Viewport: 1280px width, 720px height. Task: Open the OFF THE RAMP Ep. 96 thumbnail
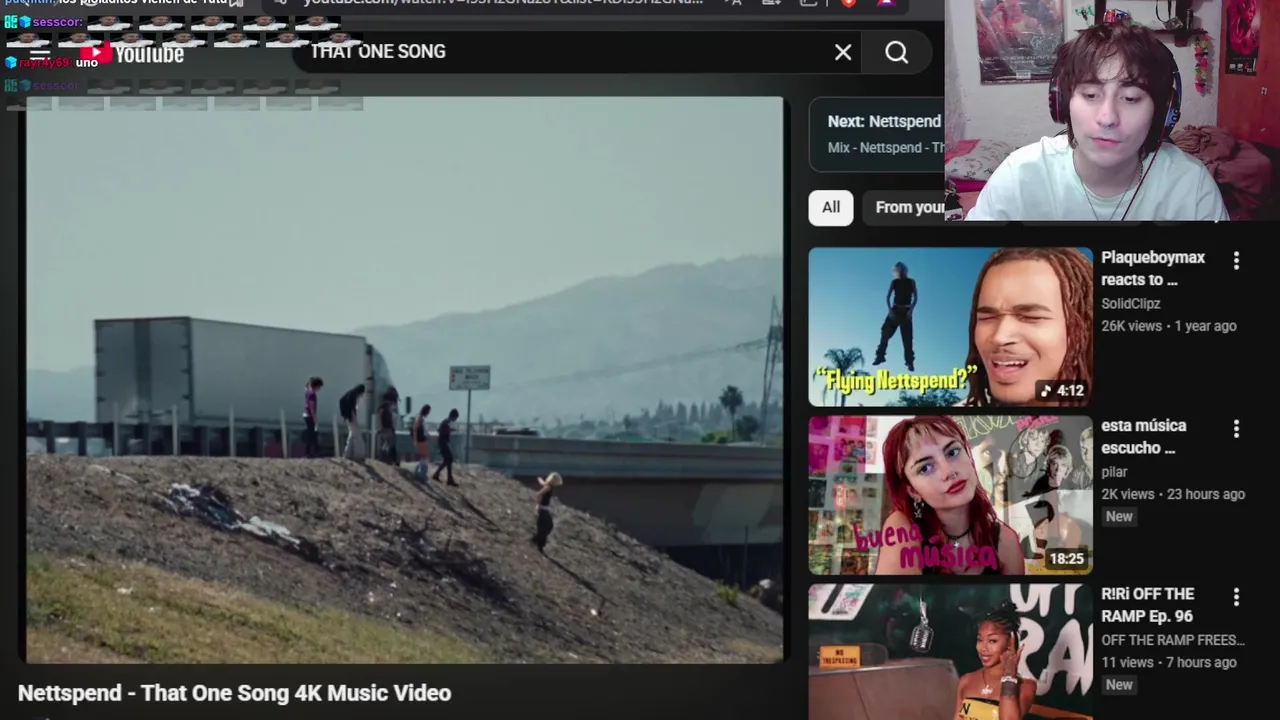pyautogui.click(x=950, y=651)
